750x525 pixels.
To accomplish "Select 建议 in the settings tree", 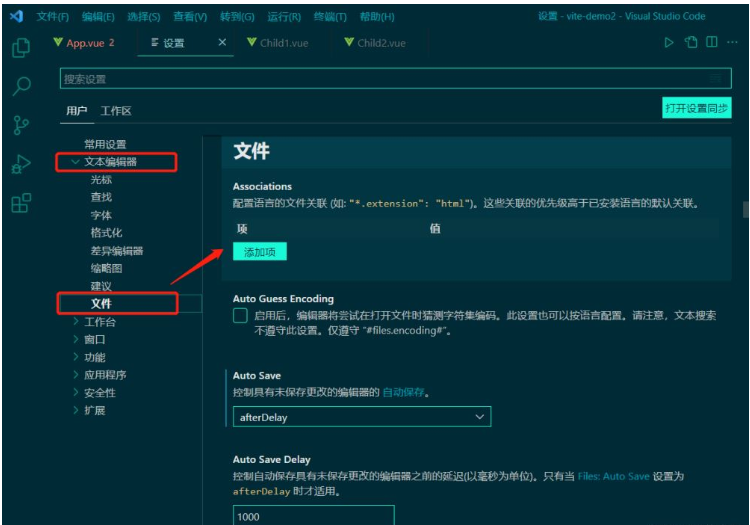I will coord(101,286).
